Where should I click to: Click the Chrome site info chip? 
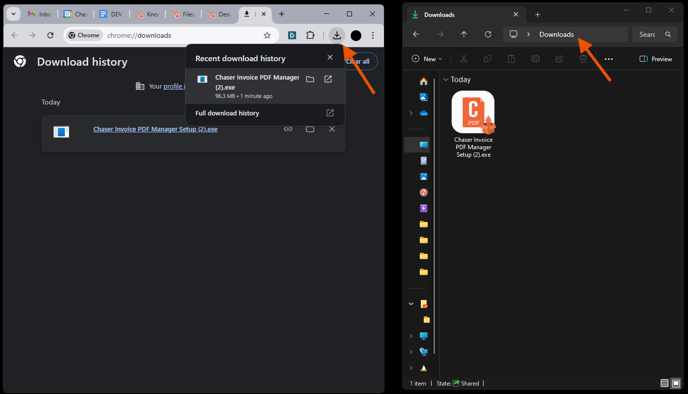[84, 35]
